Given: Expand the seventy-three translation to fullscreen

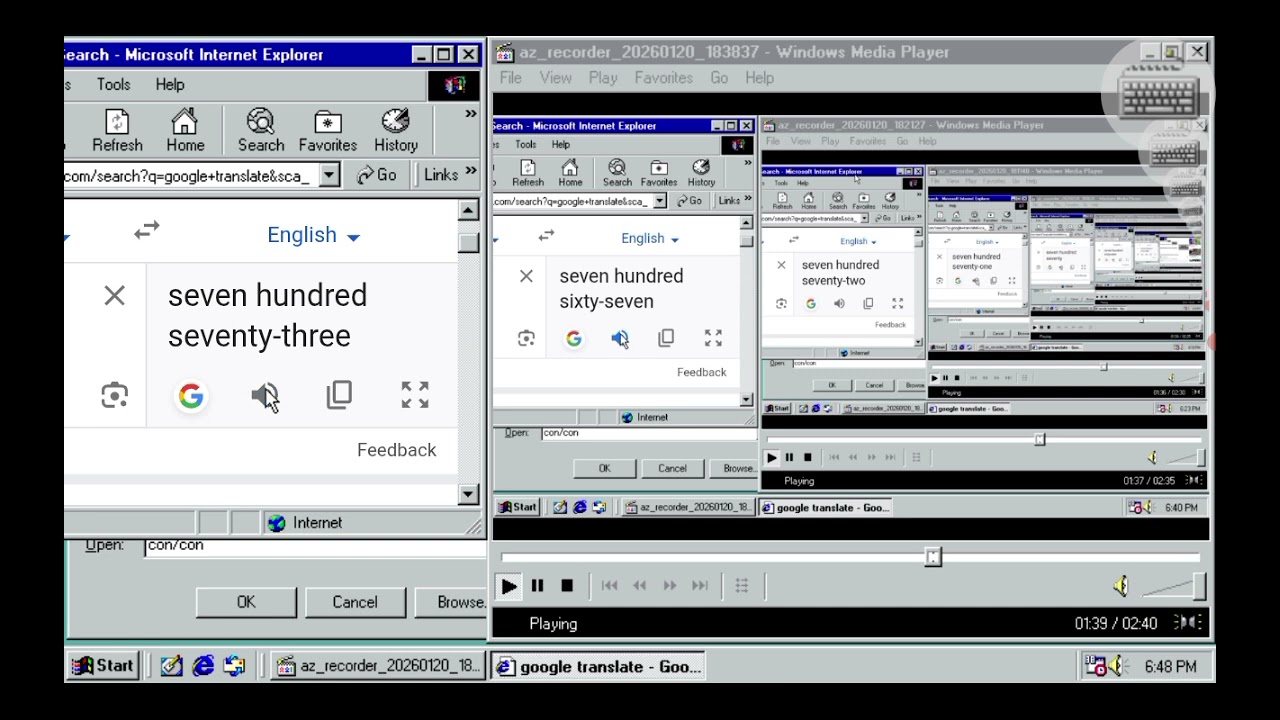Looking at the screenshot, I should click(x=415, y=395).
